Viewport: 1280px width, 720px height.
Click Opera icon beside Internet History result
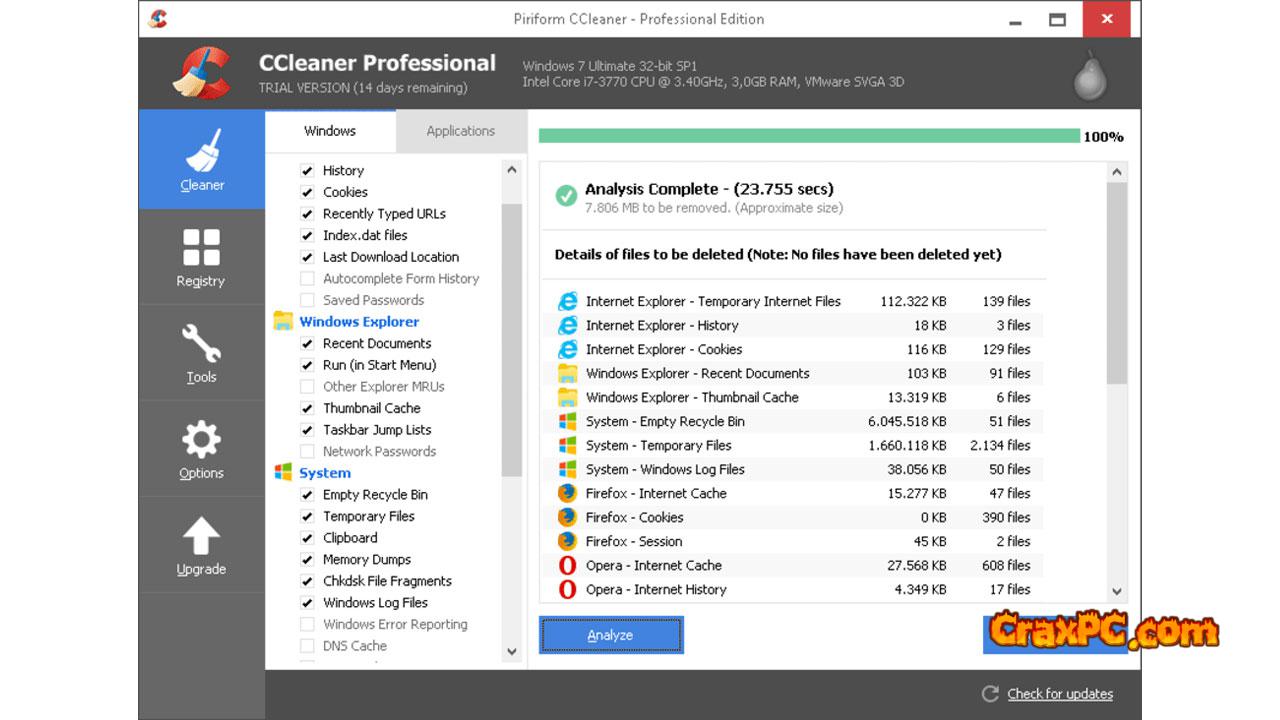567,589
